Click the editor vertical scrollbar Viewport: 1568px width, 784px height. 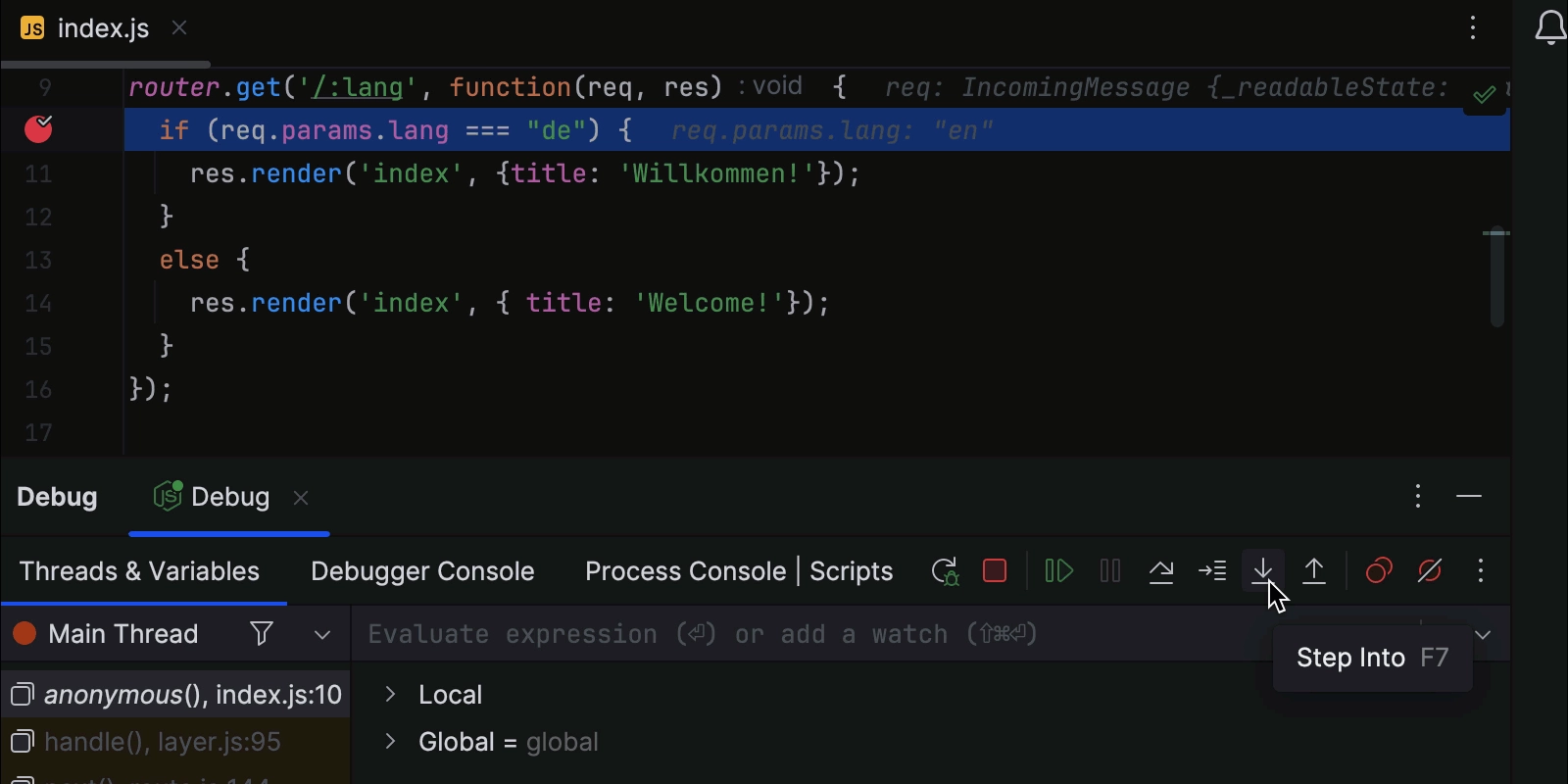coord(1496,279)
